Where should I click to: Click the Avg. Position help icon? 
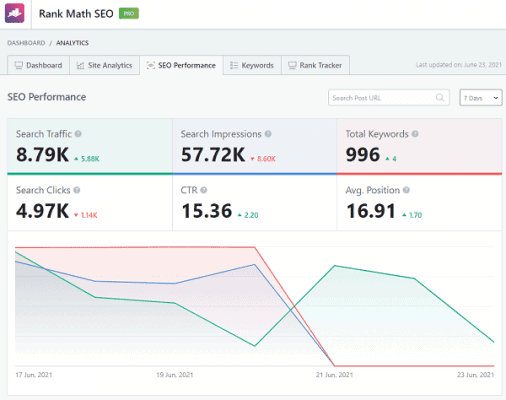pos(406,190)
